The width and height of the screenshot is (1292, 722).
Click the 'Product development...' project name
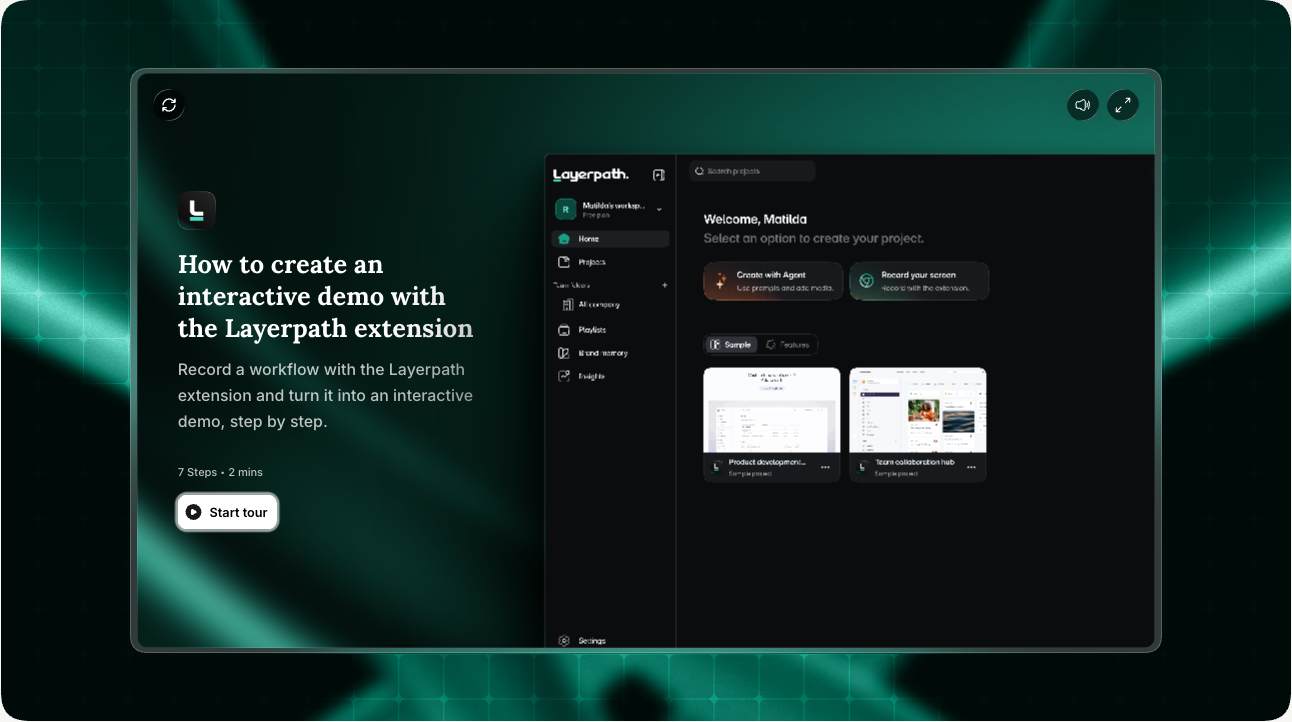tap(766, 462)
